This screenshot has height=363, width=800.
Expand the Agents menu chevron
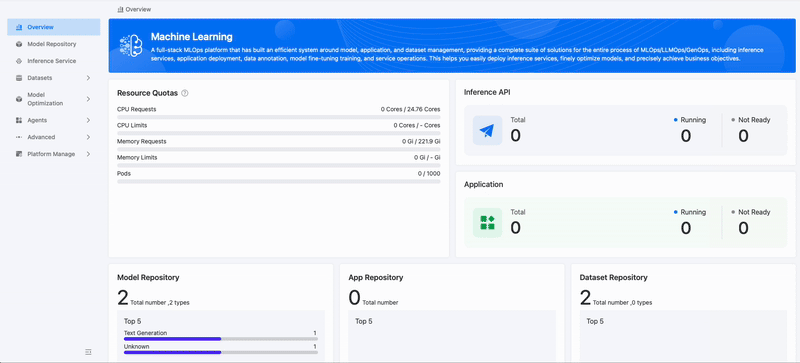[x=88, y=120]
